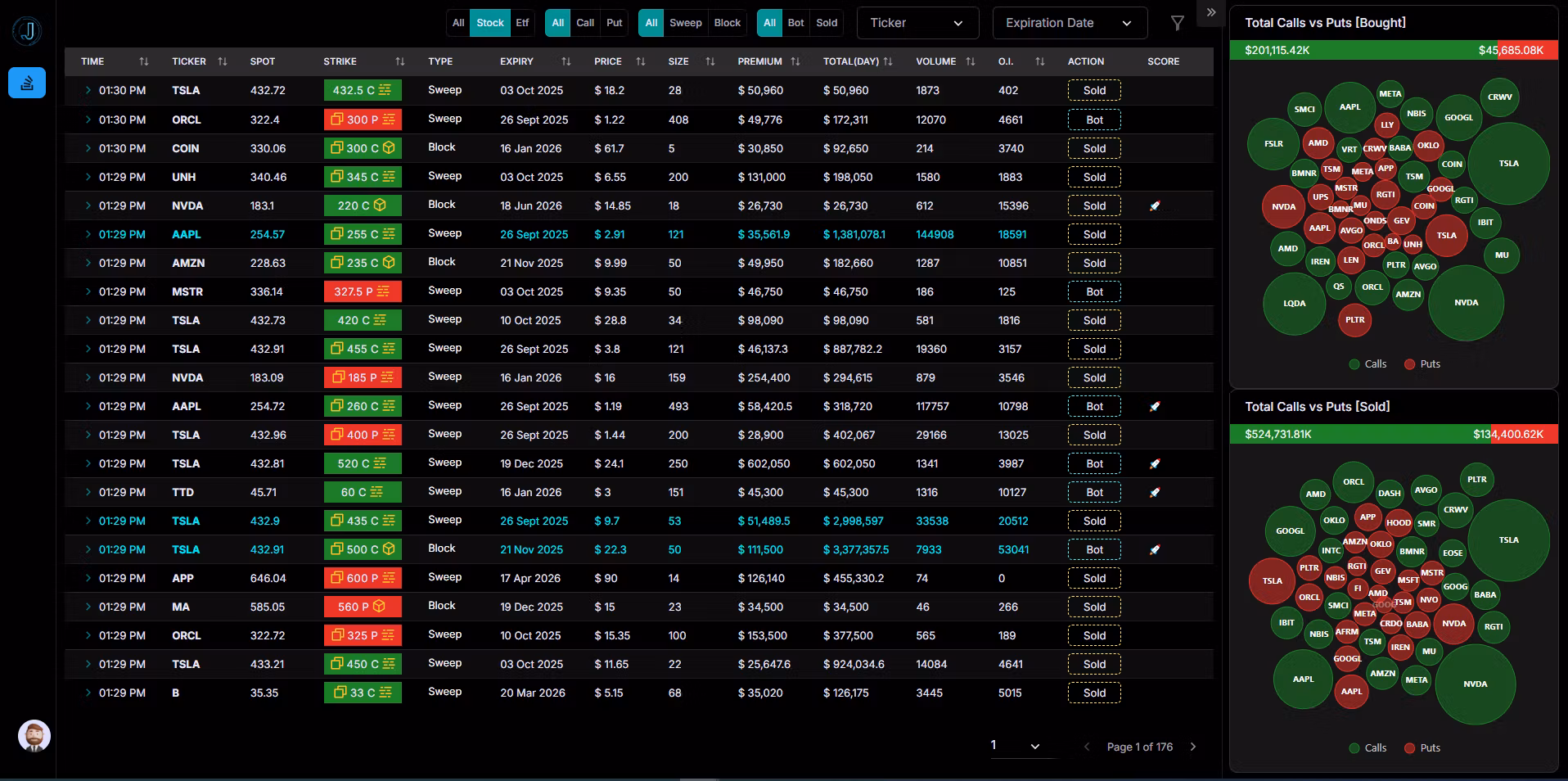Click Sold button on COIN row
The height and width of the screenshot is (781, 1568).
tap(1094, 148)
